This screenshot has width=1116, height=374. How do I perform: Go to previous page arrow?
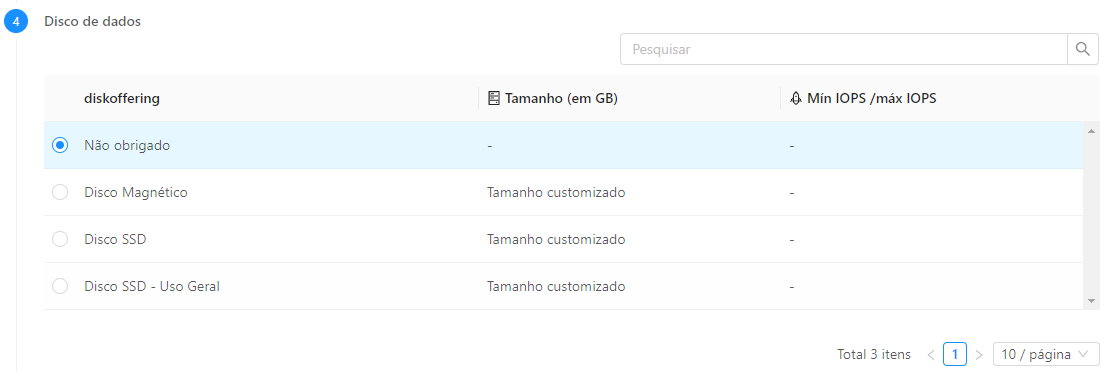[931, 354]
